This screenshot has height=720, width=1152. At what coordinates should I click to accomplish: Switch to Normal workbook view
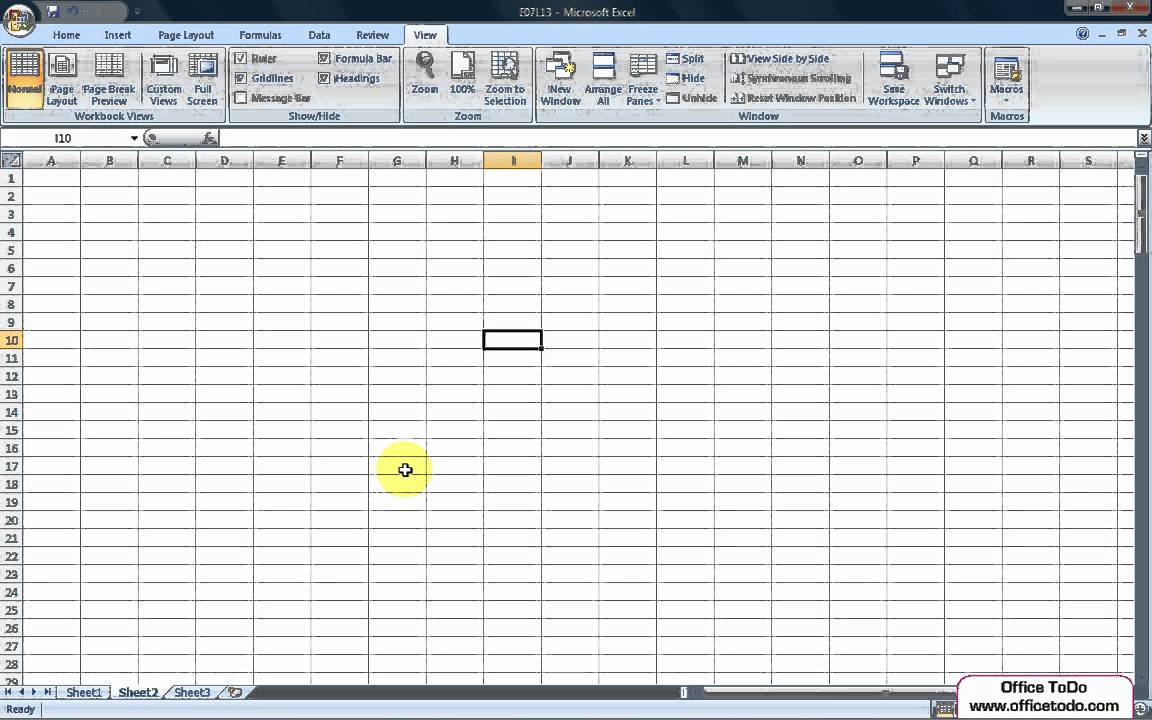point(24,79)
